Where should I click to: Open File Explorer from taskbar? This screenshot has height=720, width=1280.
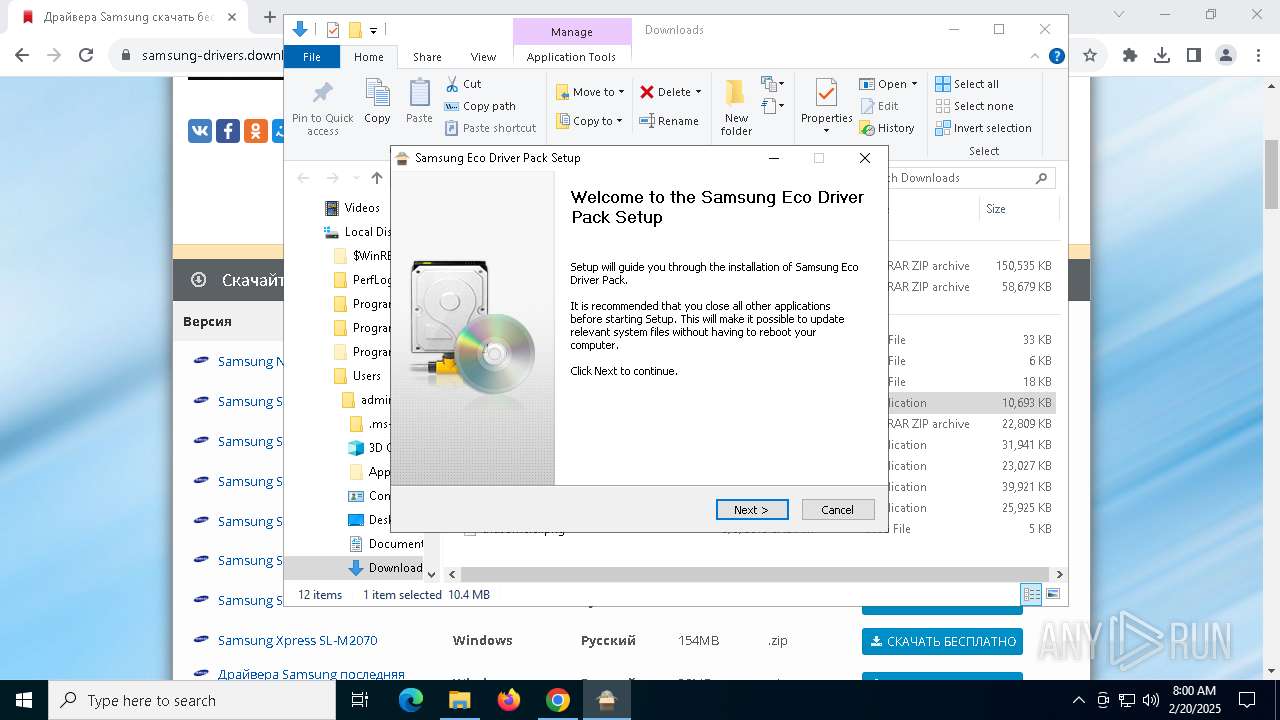[460, 700]
